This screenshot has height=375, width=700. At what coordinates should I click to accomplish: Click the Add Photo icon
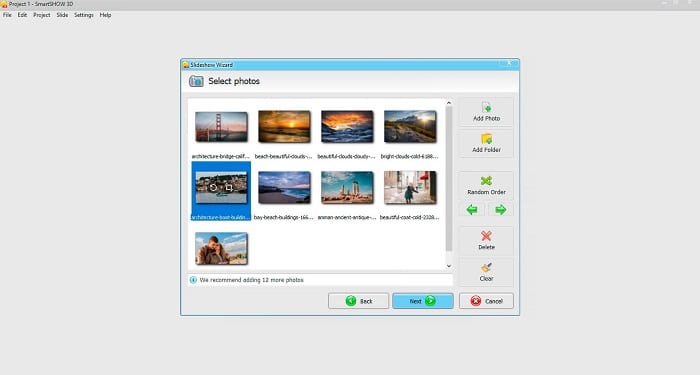coord(486,107)
